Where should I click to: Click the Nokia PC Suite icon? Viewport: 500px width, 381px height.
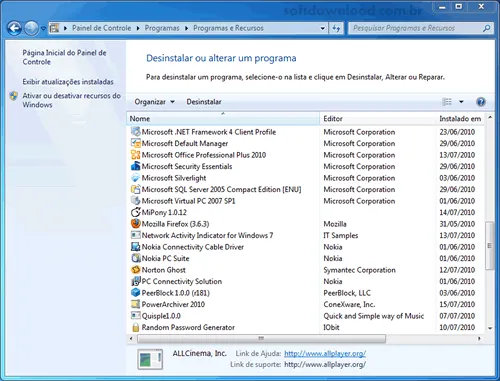[x=135, y=258]
